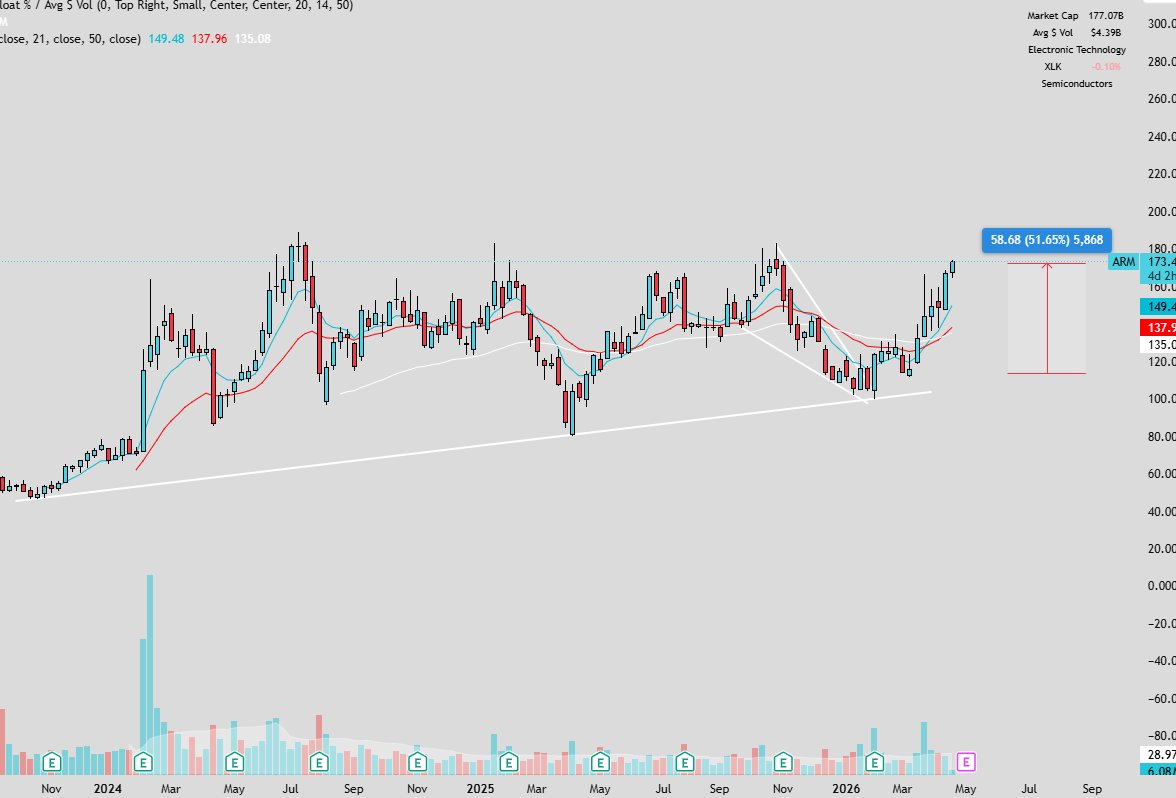Viewport: 1176px width, 798px height.
Task: Open the May 2024 earnings E marker
Action: tap(234, 763)
